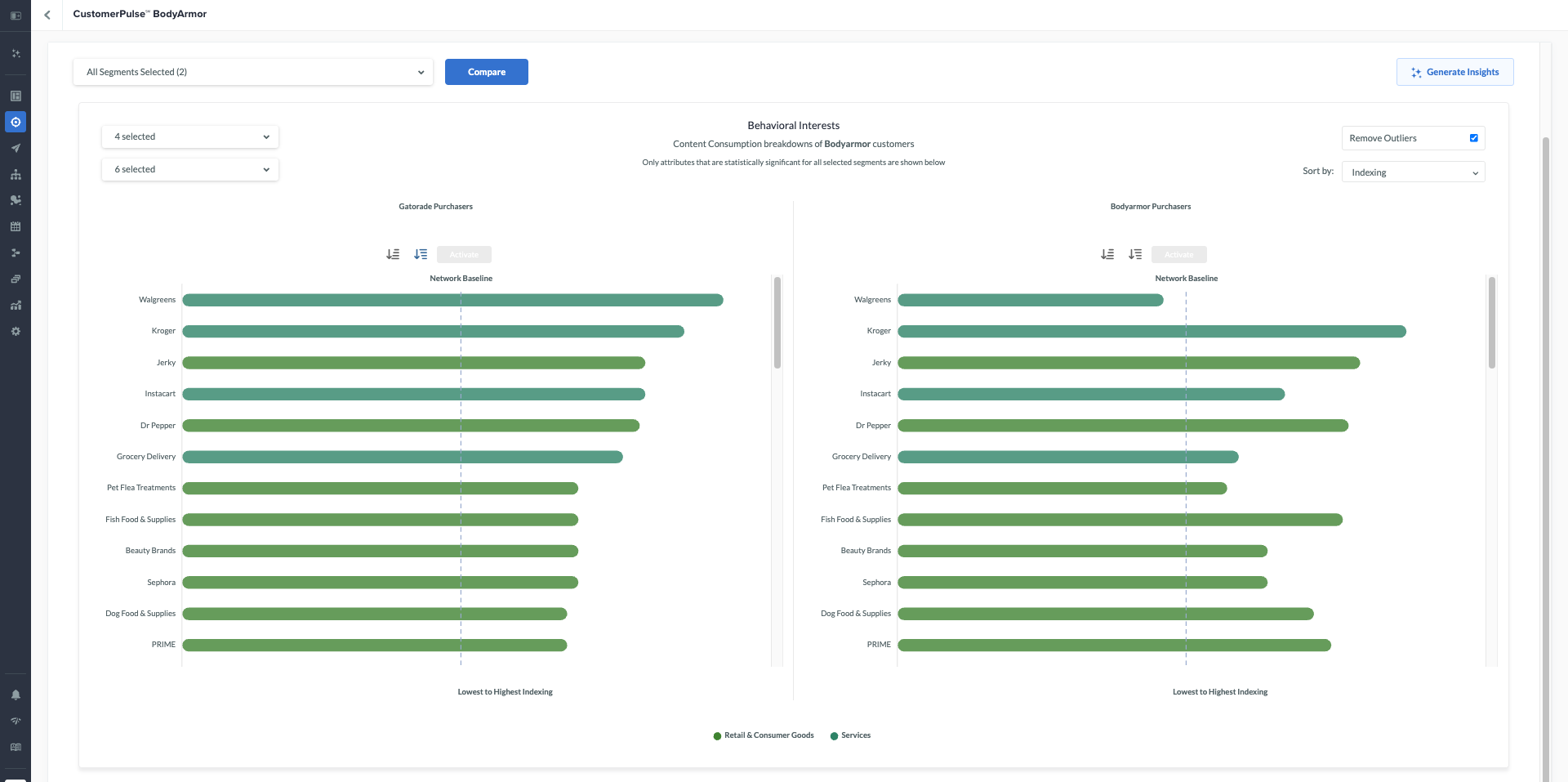Click Kroger bar in Bodyarmor Purchasers chart
The image size is (1568, 782).
click(x=1152, y=331)
